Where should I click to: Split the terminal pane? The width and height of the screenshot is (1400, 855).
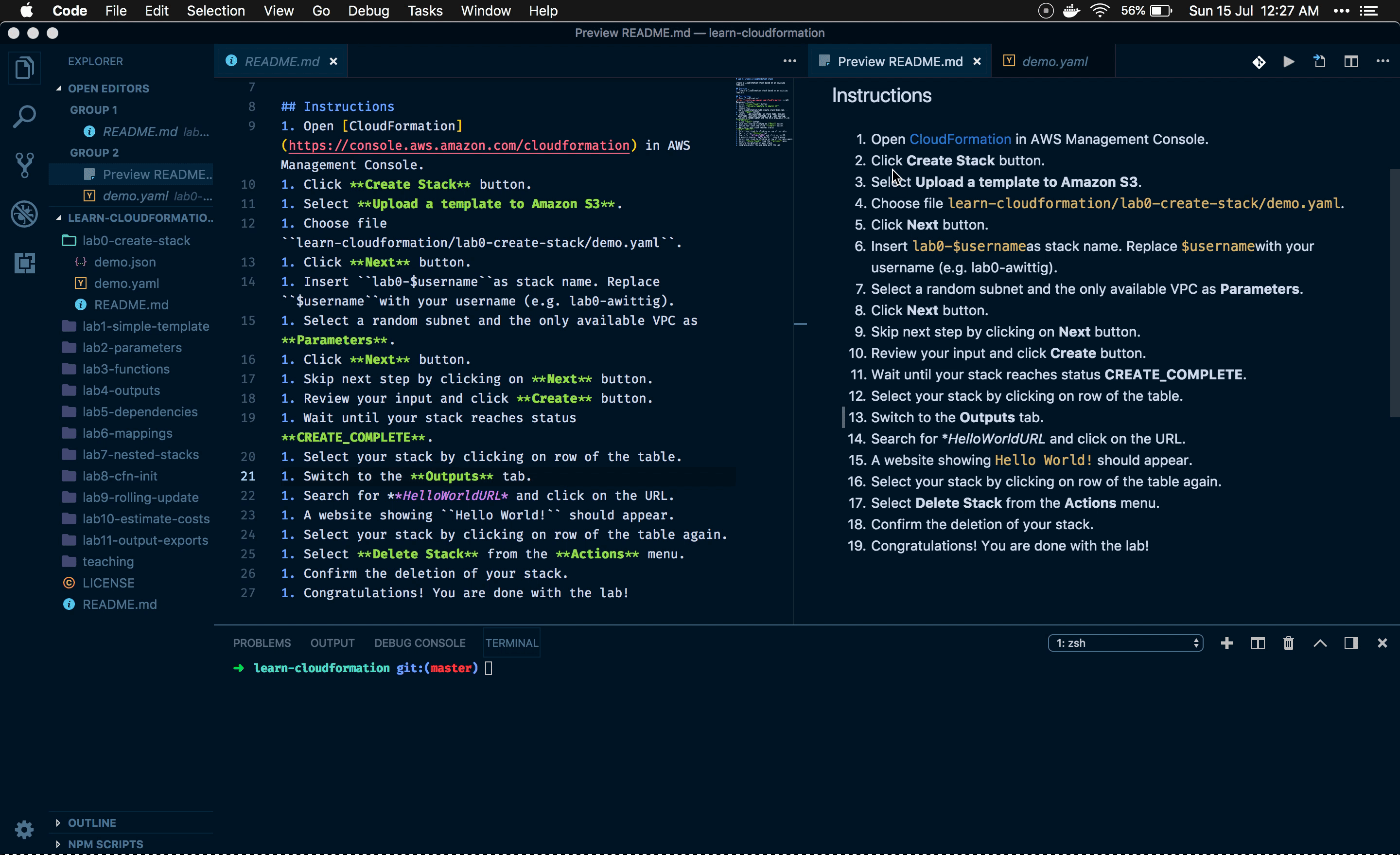pyautogui.click(x=1258, y=642)
